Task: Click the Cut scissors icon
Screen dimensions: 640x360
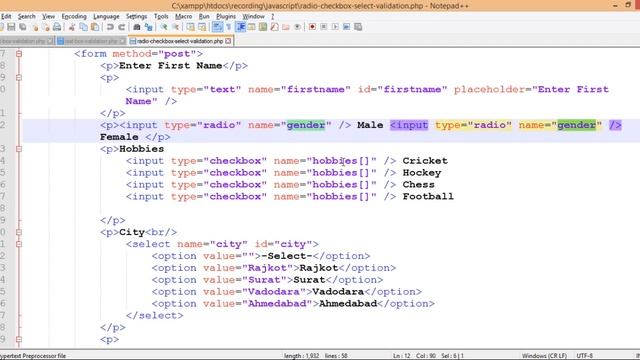Action: pyautogui.click(x=72, y=27)
